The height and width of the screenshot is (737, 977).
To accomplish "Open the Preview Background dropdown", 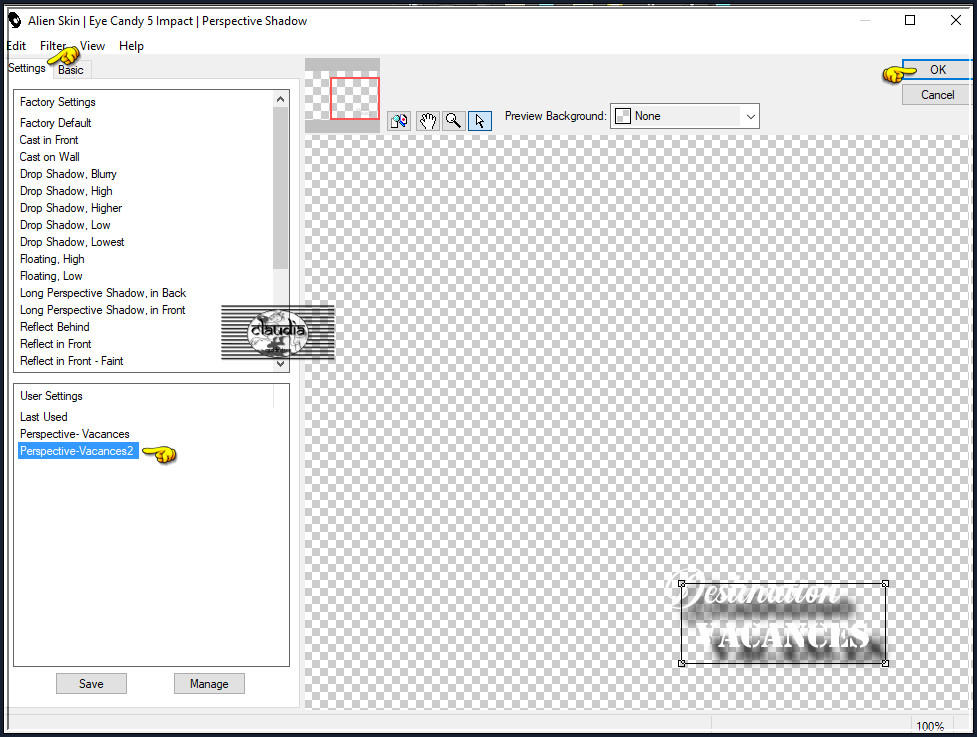I will click(685, 116).
